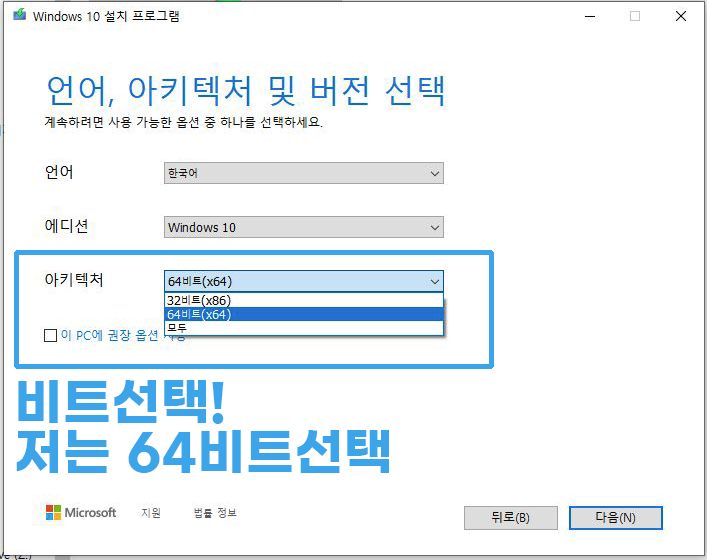Image resolution: width=707 pixels, height=560 pixels.
Task: Check the 이 PC에 권장 옵션 사용 checkbox
Action: 50,335
